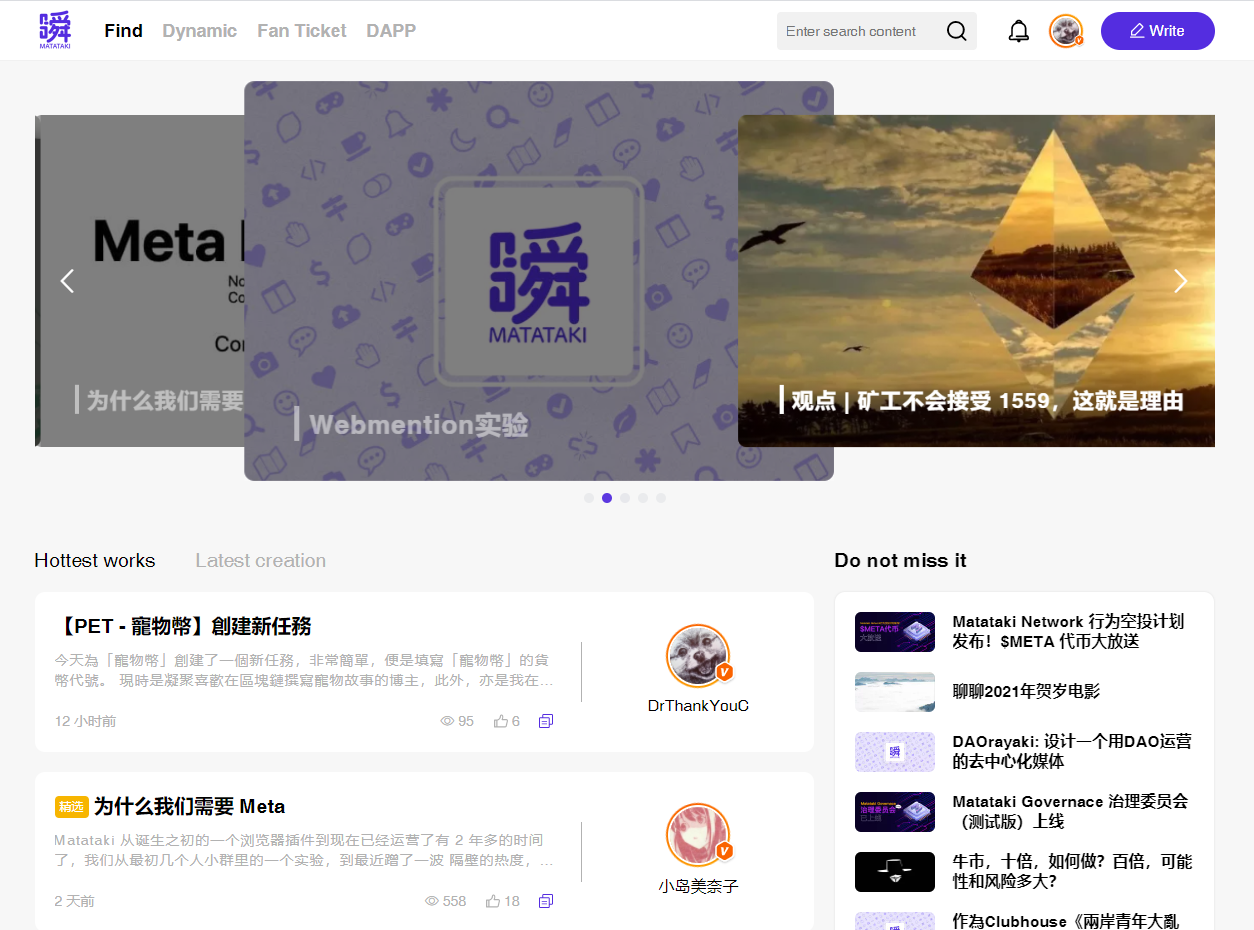Switch to Latest creation tab
Image resolution: width=1254 pixels, height=930 pixels.
point(260,561)
